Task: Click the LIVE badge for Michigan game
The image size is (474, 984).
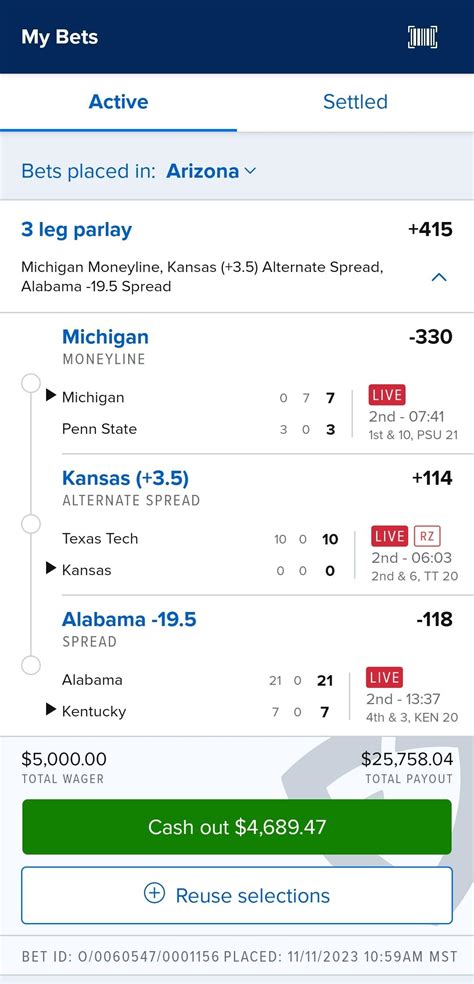Action: 387,395
